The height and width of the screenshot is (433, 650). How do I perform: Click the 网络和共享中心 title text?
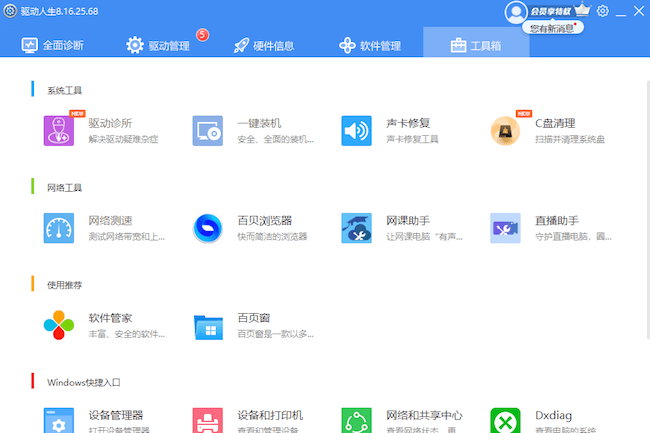click(x=424, y=415)
